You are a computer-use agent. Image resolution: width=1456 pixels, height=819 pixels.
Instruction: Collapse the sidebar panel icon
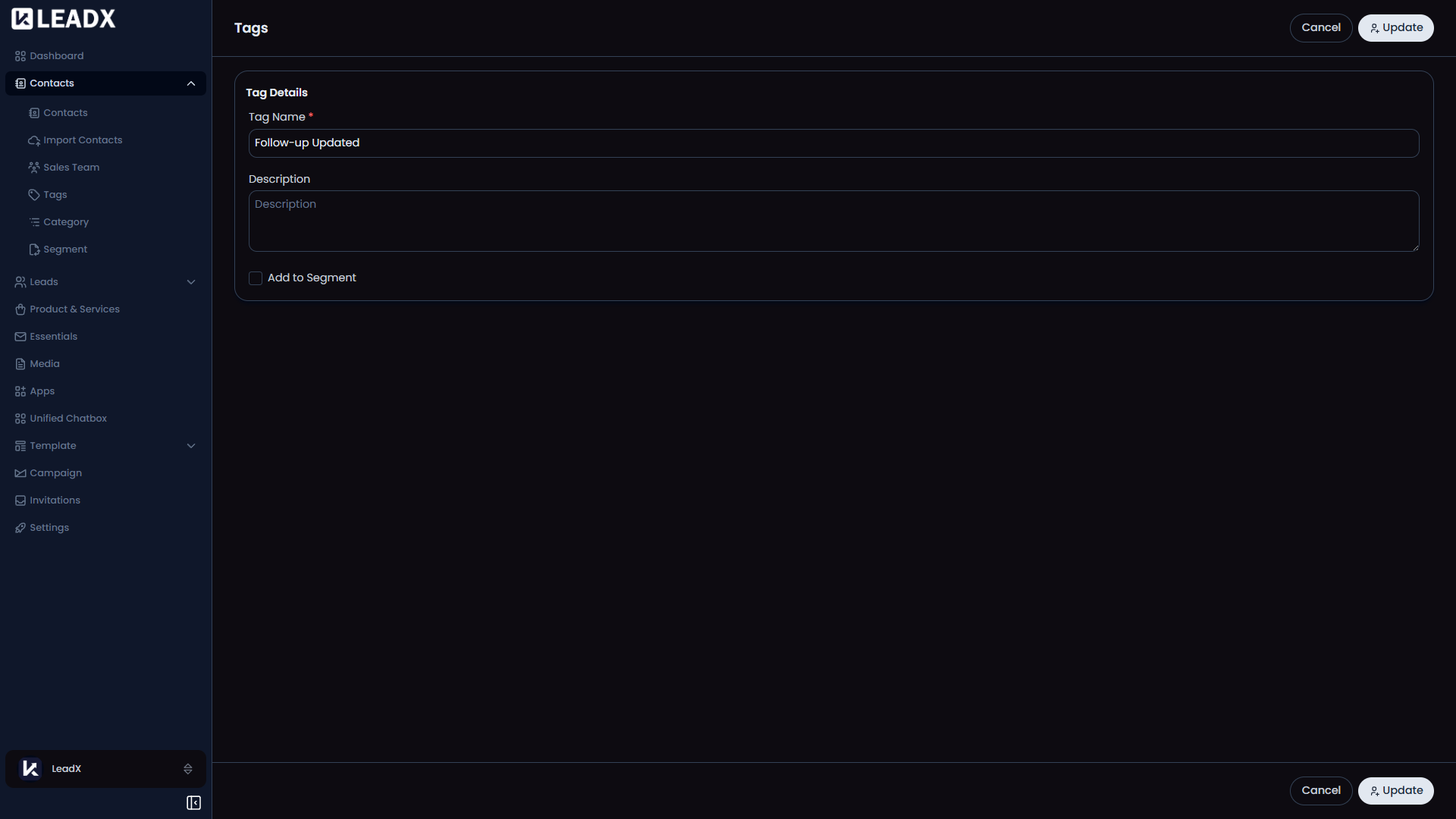pyautogui.click(x=193, y=803)
